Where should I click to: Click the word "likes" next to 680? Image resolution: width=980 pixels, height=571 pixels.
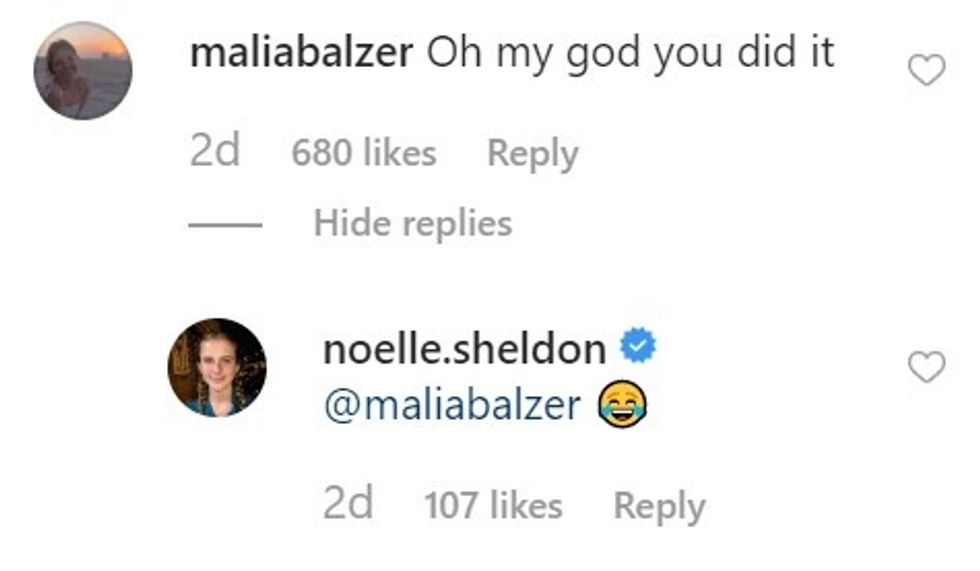tap(398, 154)
